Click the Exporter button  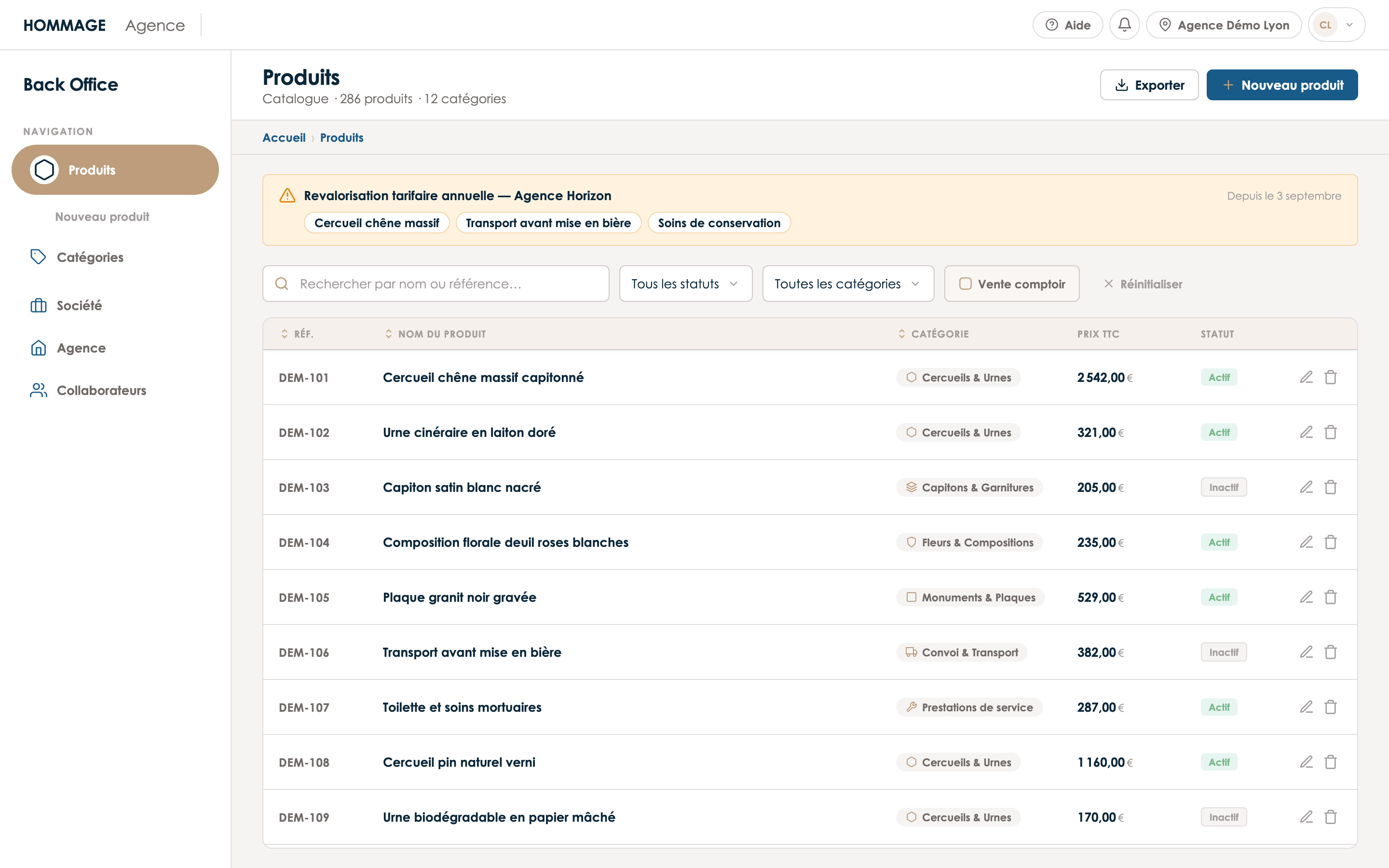(1149, 85)
